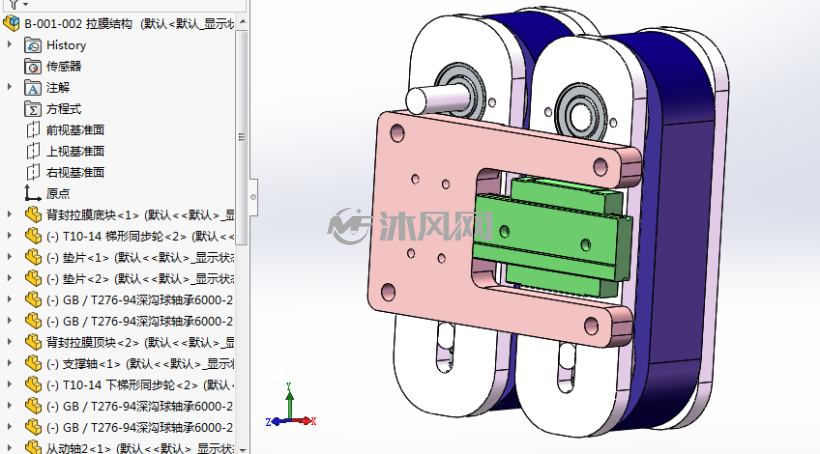The height and width of the screenshot is (454, 820).
Task: Expand the 垫片<1> component
Action: (x=9, y=257)
